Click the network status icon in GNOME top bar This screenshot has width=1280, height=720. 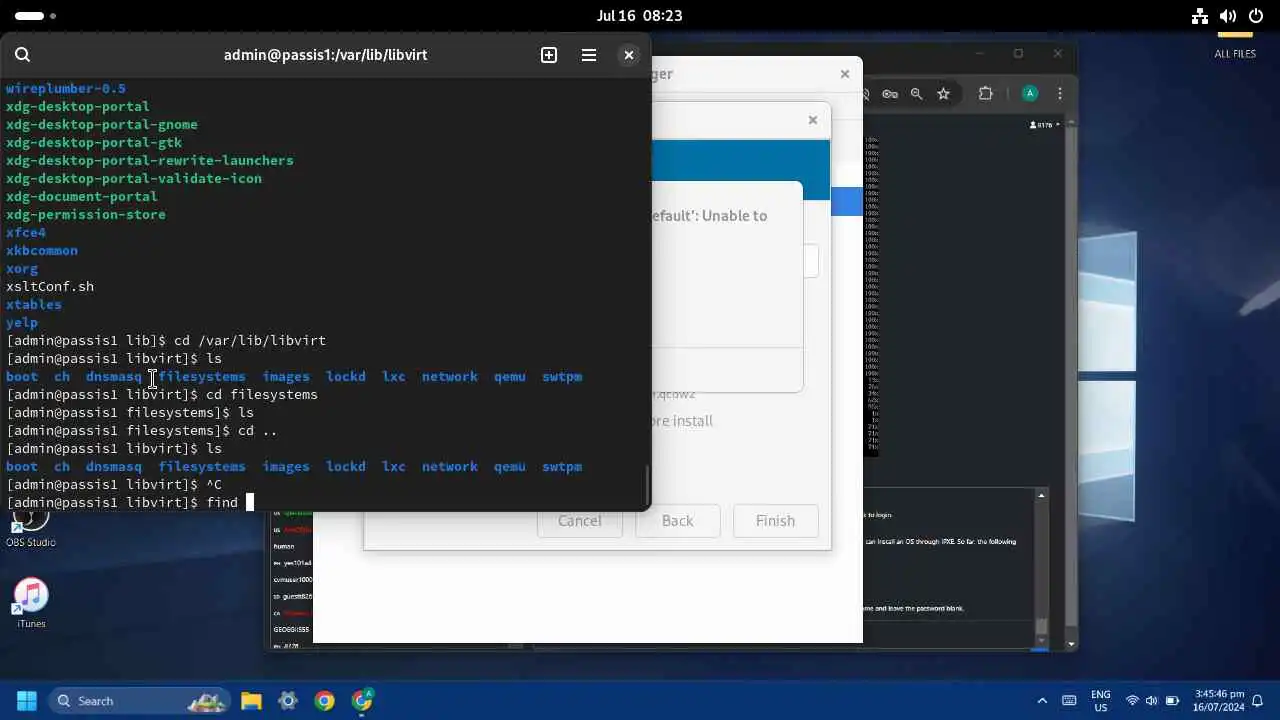(x=1201, y=16)
